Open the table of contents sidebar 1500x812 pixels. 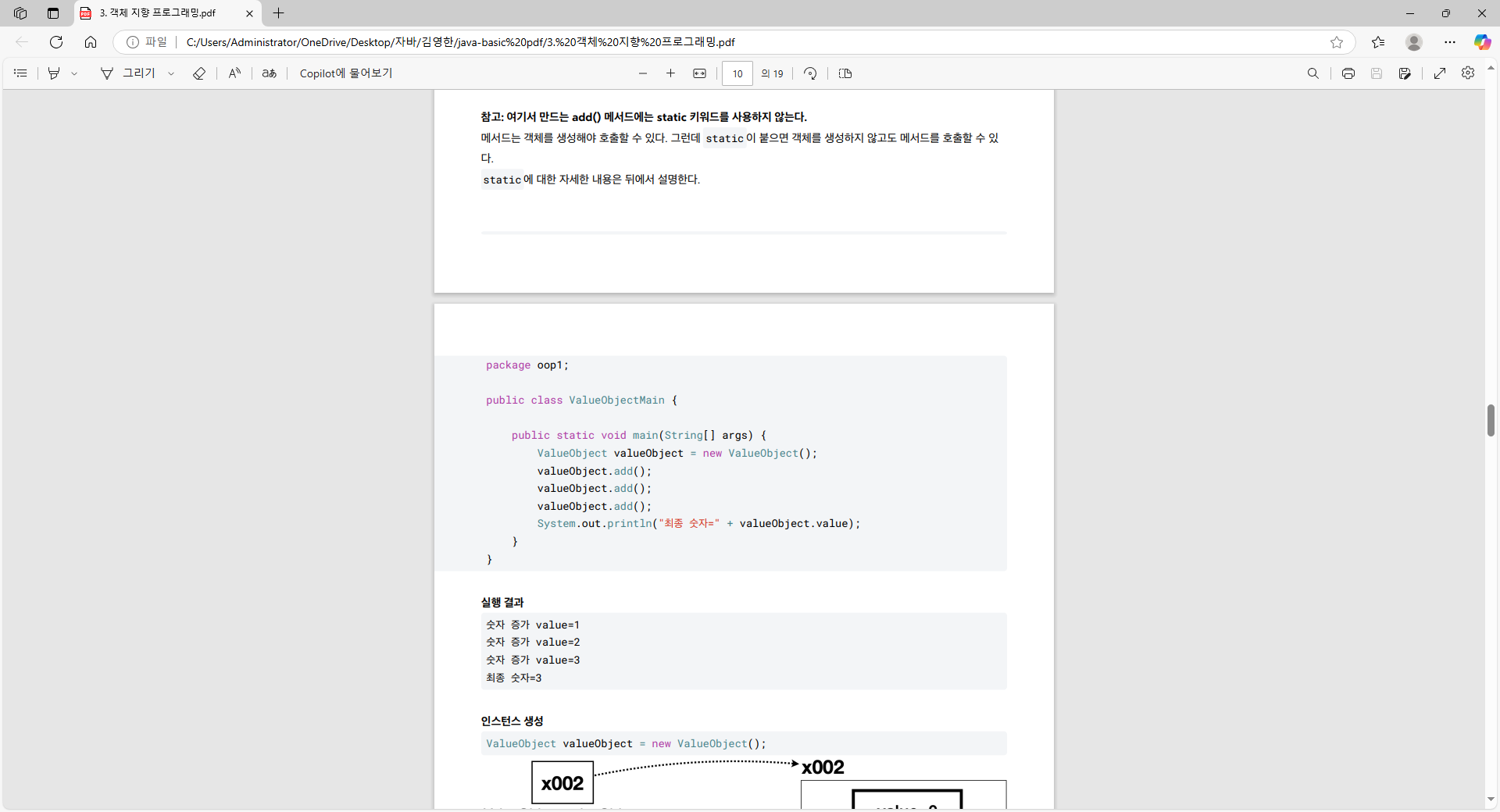point(21,73)
